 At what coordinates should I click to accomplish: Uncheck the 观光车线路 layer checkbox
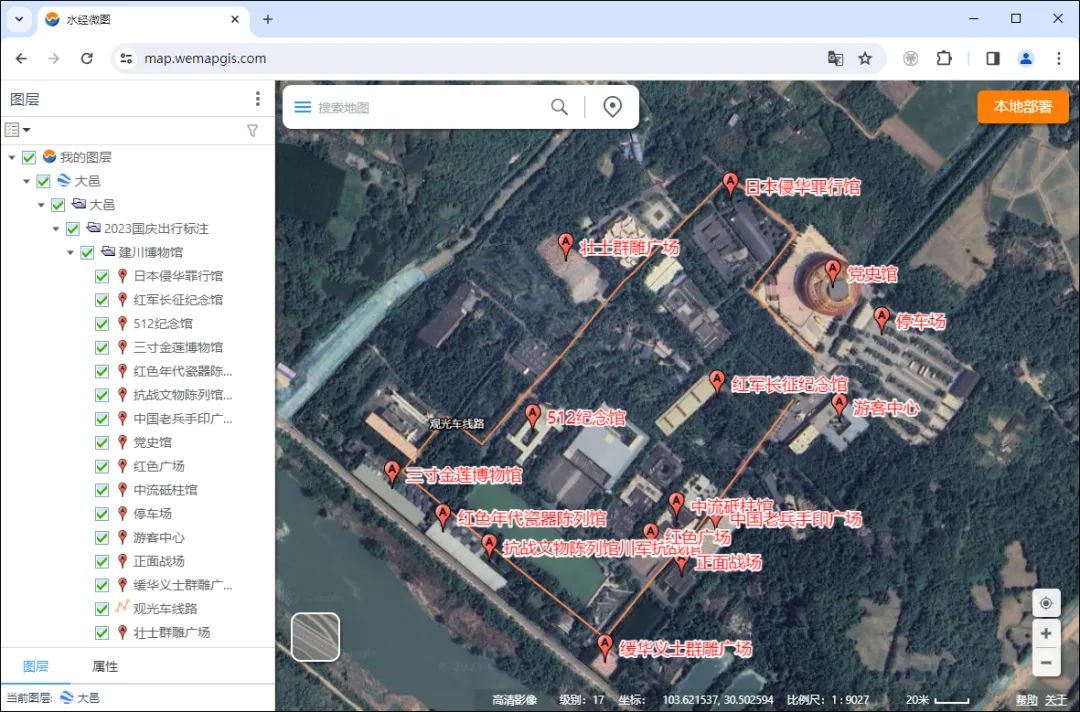click(x=102, y=609)
